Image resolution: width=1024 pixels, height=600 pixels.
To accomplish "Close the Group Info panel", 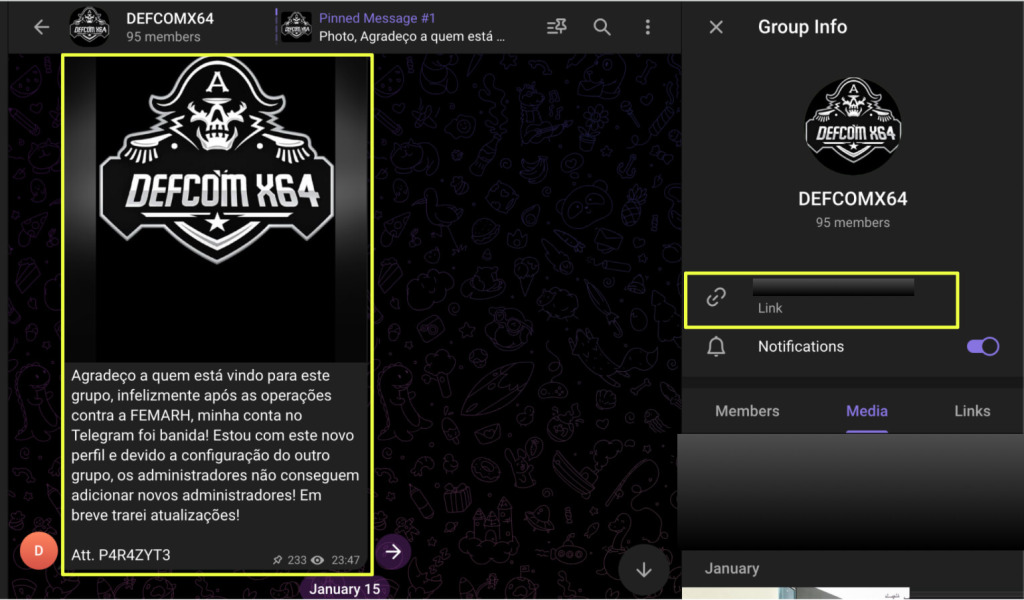I will [x=716, y=27].
